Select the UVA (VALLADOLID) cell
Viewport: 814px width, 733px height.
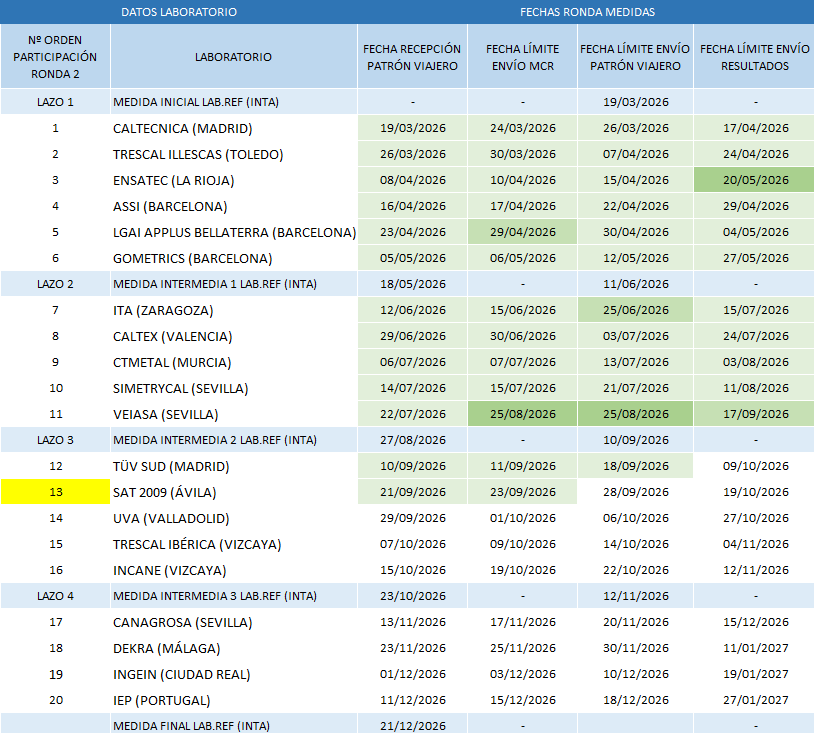[x=234, y=518]
